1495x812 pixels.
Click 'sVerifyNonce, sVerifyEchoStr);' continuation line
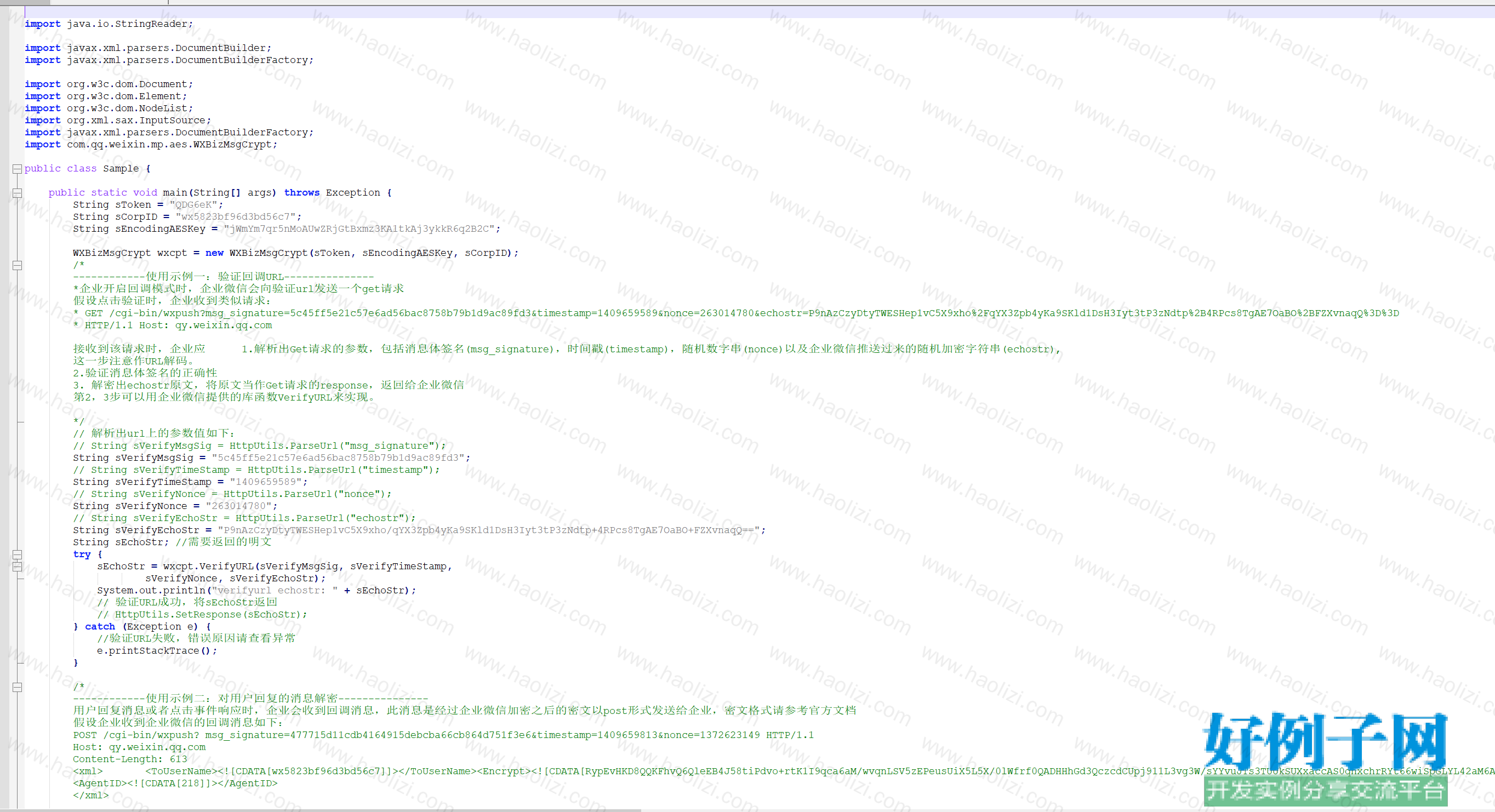[x=236, y=579]
